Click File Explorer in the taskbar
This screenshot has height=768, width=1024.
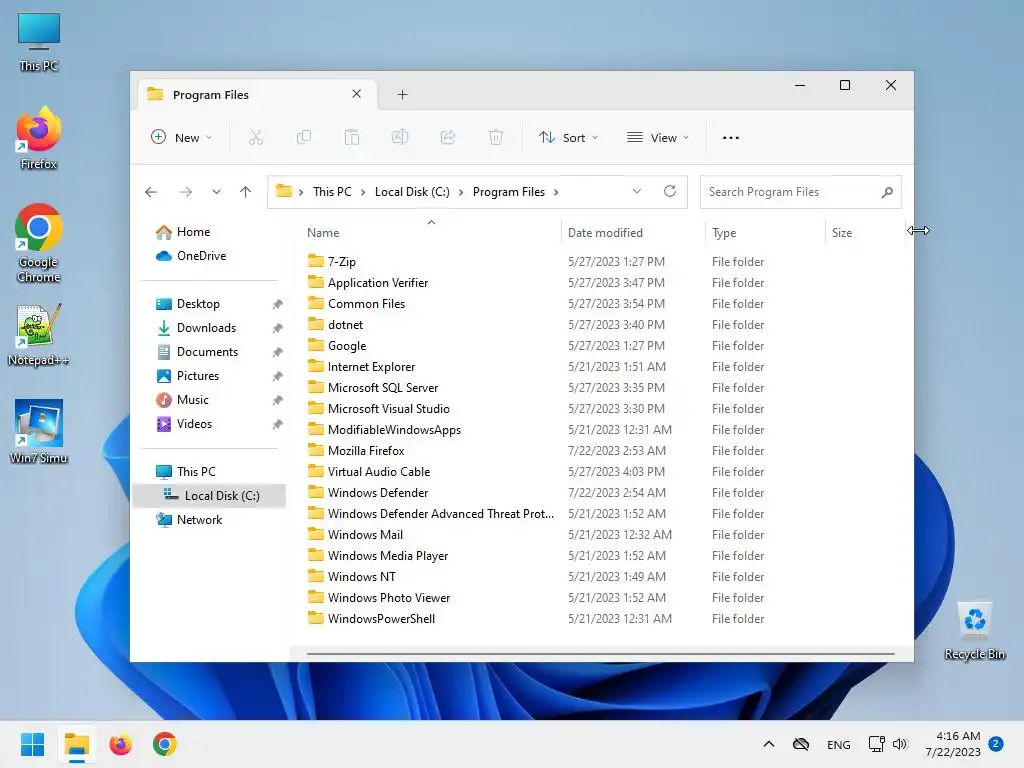77,744
